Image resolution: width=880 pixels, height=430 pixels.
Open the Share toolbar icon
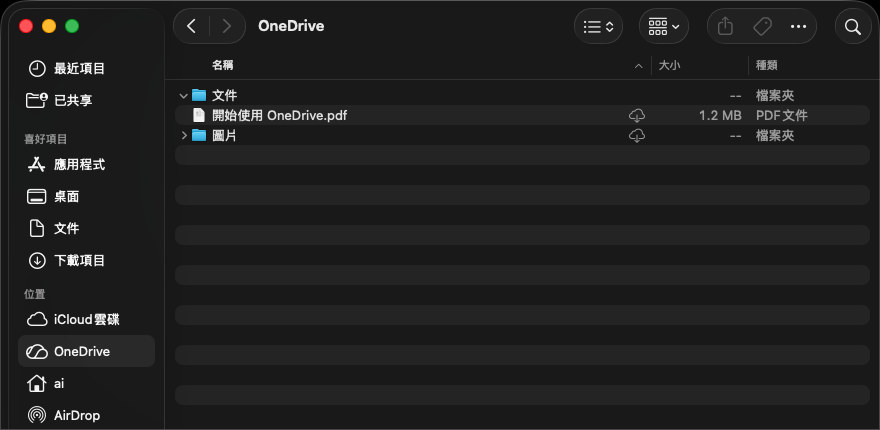click(x=725, y=27)
